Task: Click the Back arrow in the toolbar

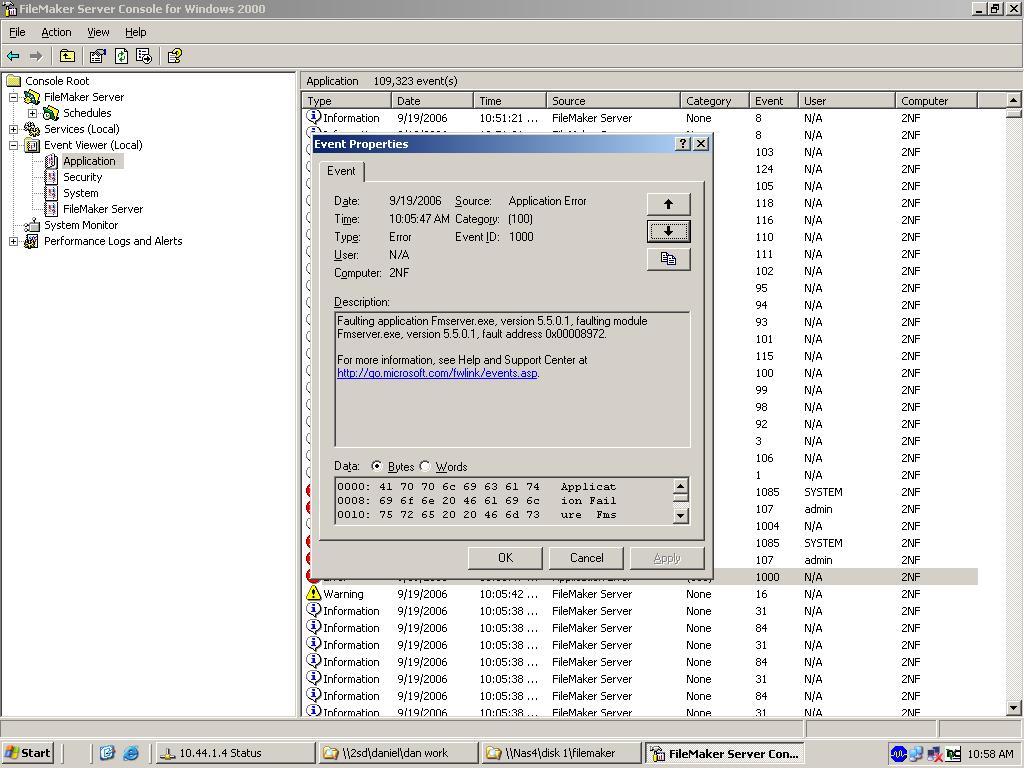Action: [13, 56]
